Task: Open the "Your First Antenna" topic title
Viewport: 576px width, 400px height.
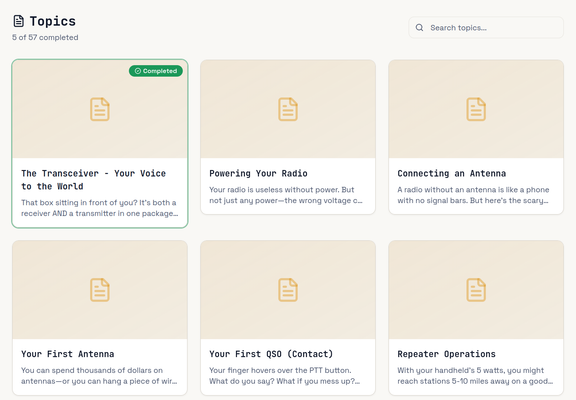Action: coord(68,354)
